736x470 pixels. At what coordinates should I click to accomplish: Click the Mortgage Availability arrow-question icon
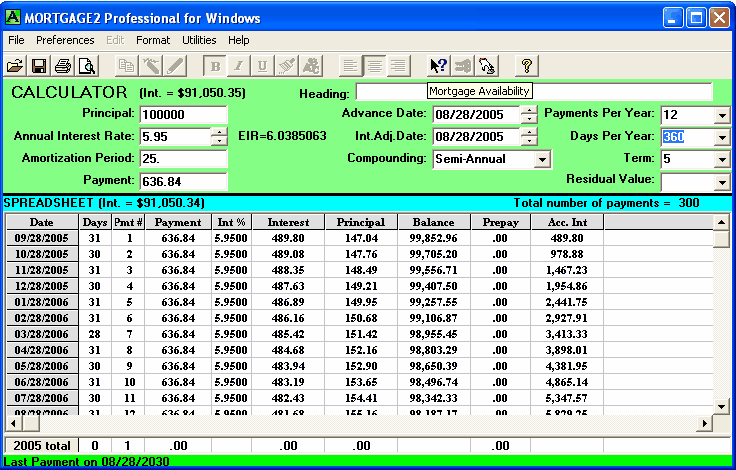[x=438, y=66]
